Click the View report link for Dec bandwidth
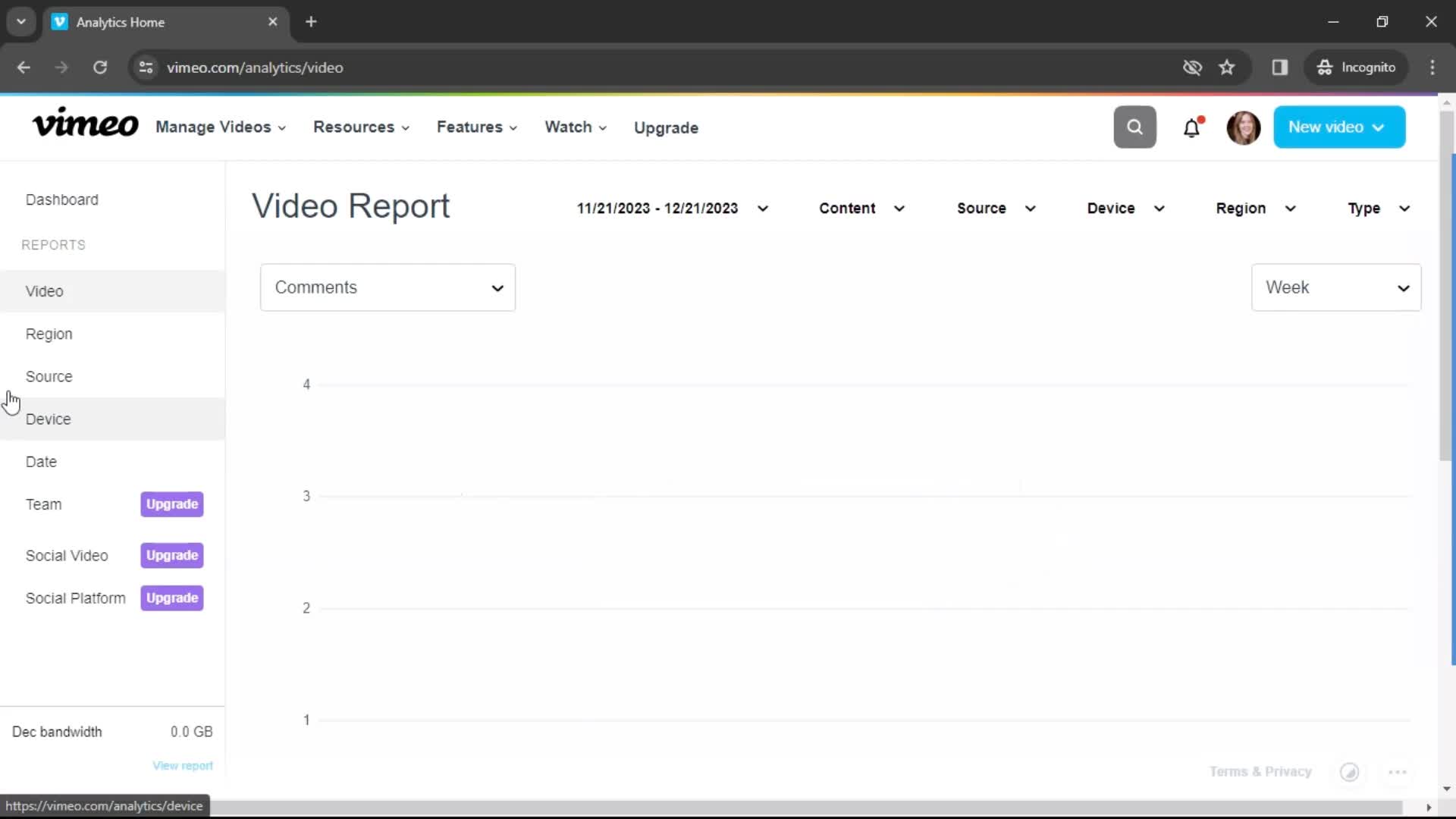The height and width of the screenshot is (819, 1456). pyautogui.click(x=183, y=764)
